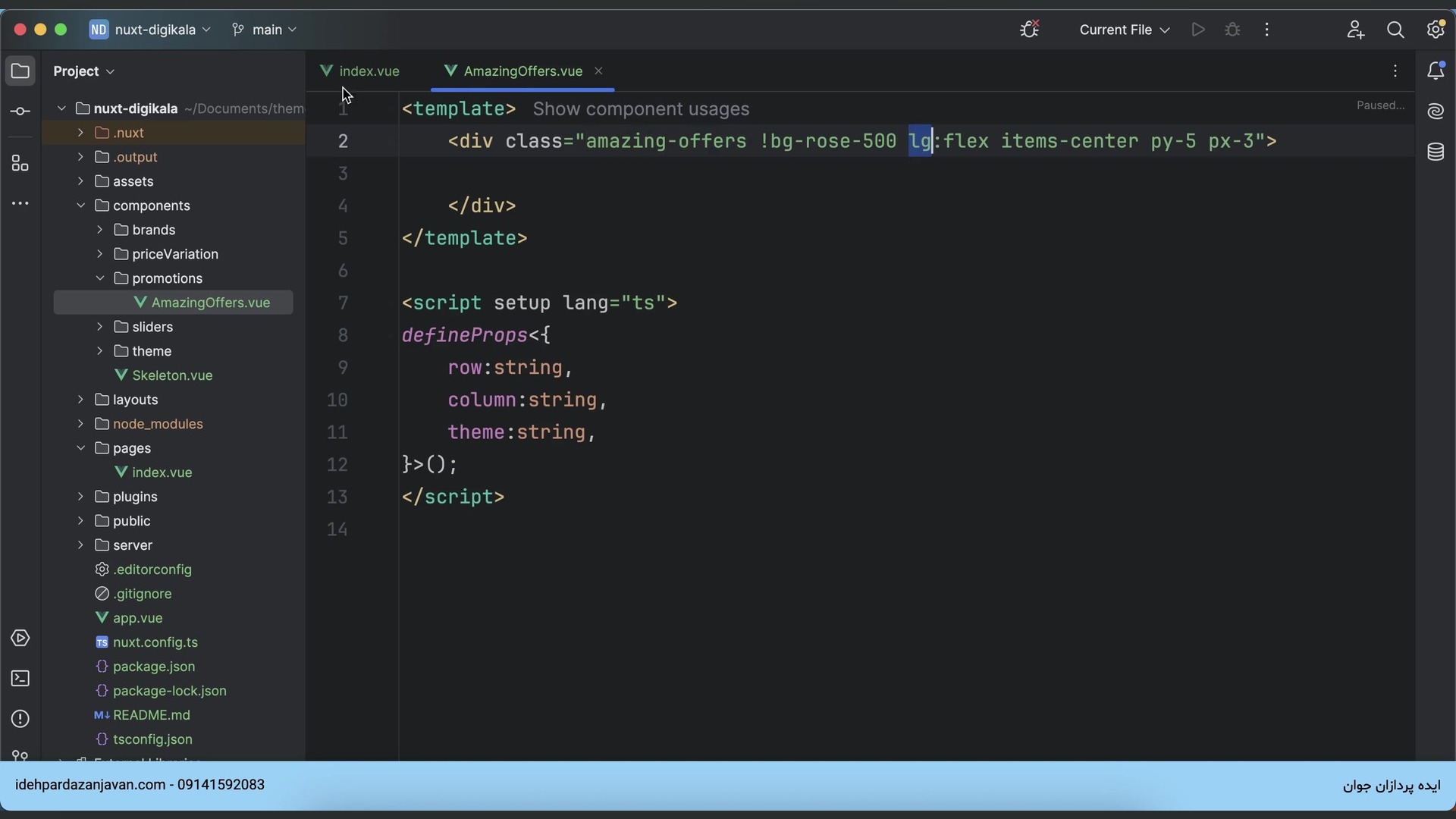Open the Problems tool window icon
The width and height of the screenshot is (1456, 819).
(x=20, y=719)
